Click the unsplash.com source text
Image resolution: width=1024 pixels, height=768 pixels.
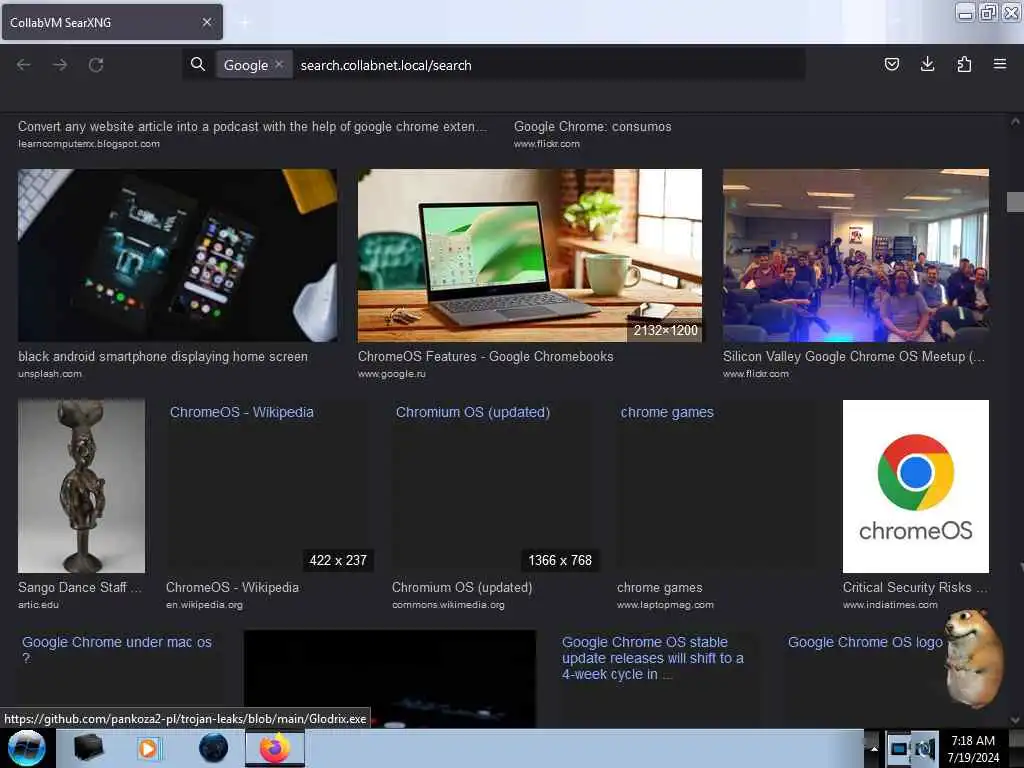point(50,374)
